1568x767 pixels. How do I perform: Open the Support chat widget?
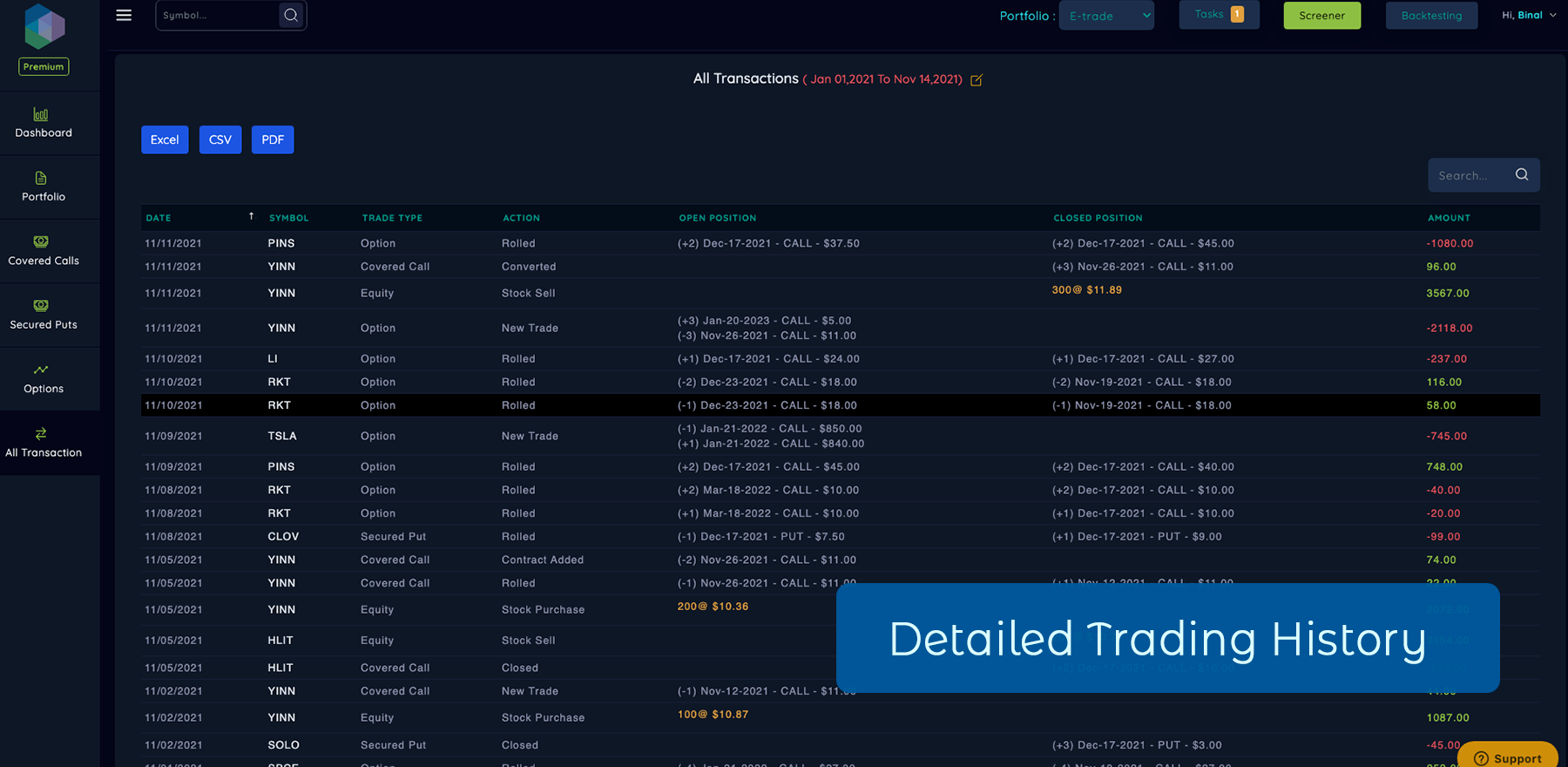click(x=1508, y=757)
